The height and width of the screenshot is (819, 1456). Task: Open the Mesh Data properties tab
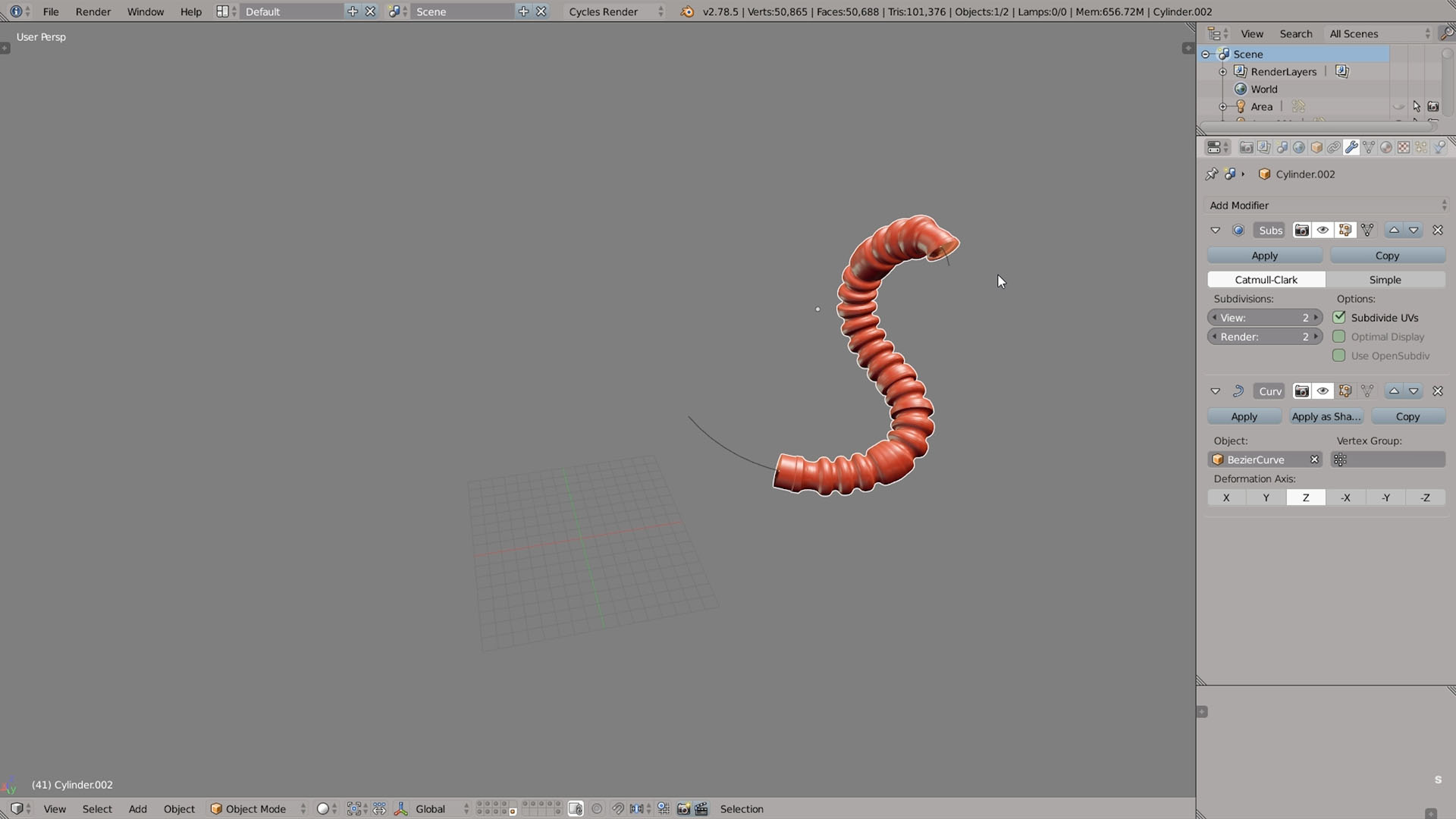[x=1369, y=147]
